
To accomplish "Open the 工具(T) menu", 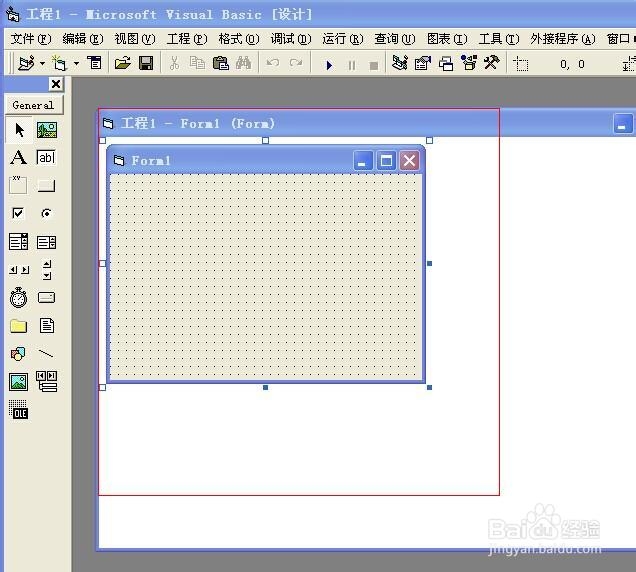I will pyautogui.click(x=499, y=39).
